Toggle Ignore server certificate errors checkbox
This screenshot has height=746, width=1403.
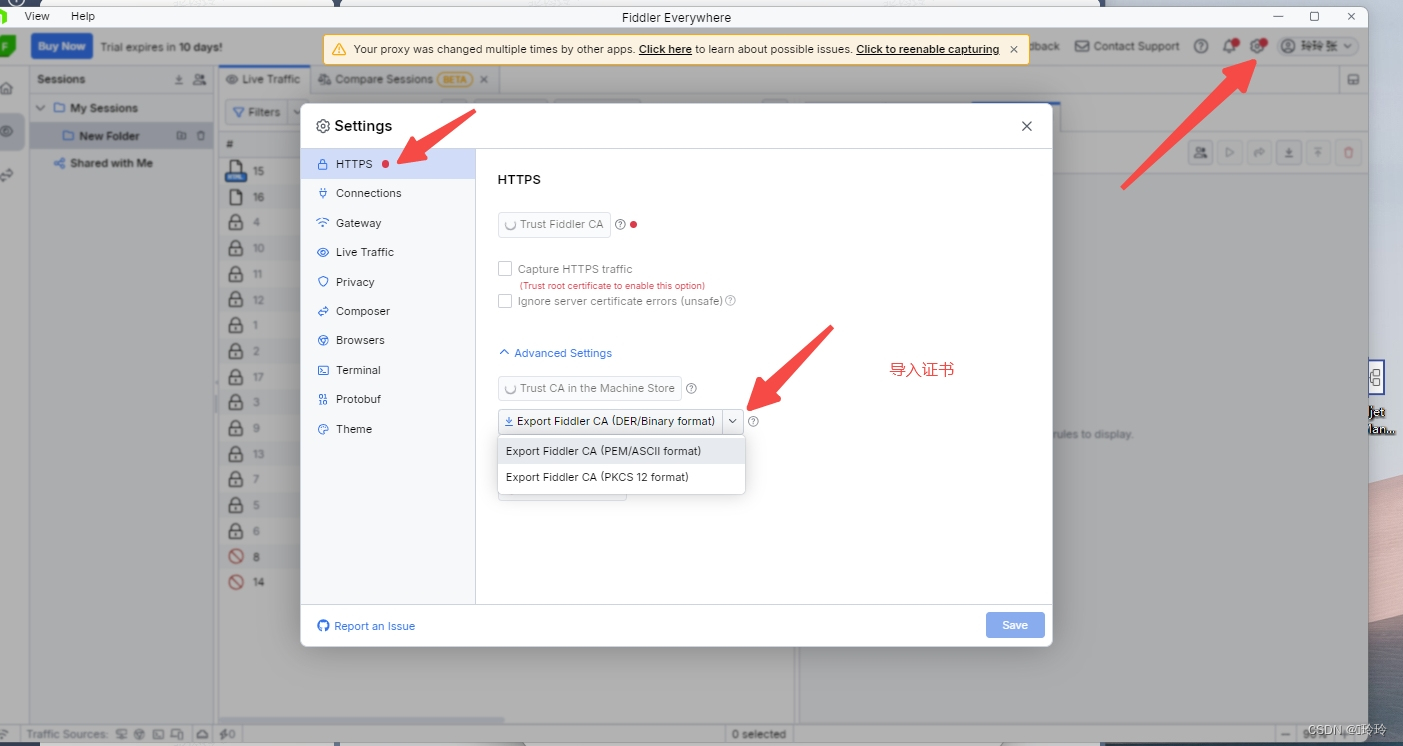coord(505,301)
